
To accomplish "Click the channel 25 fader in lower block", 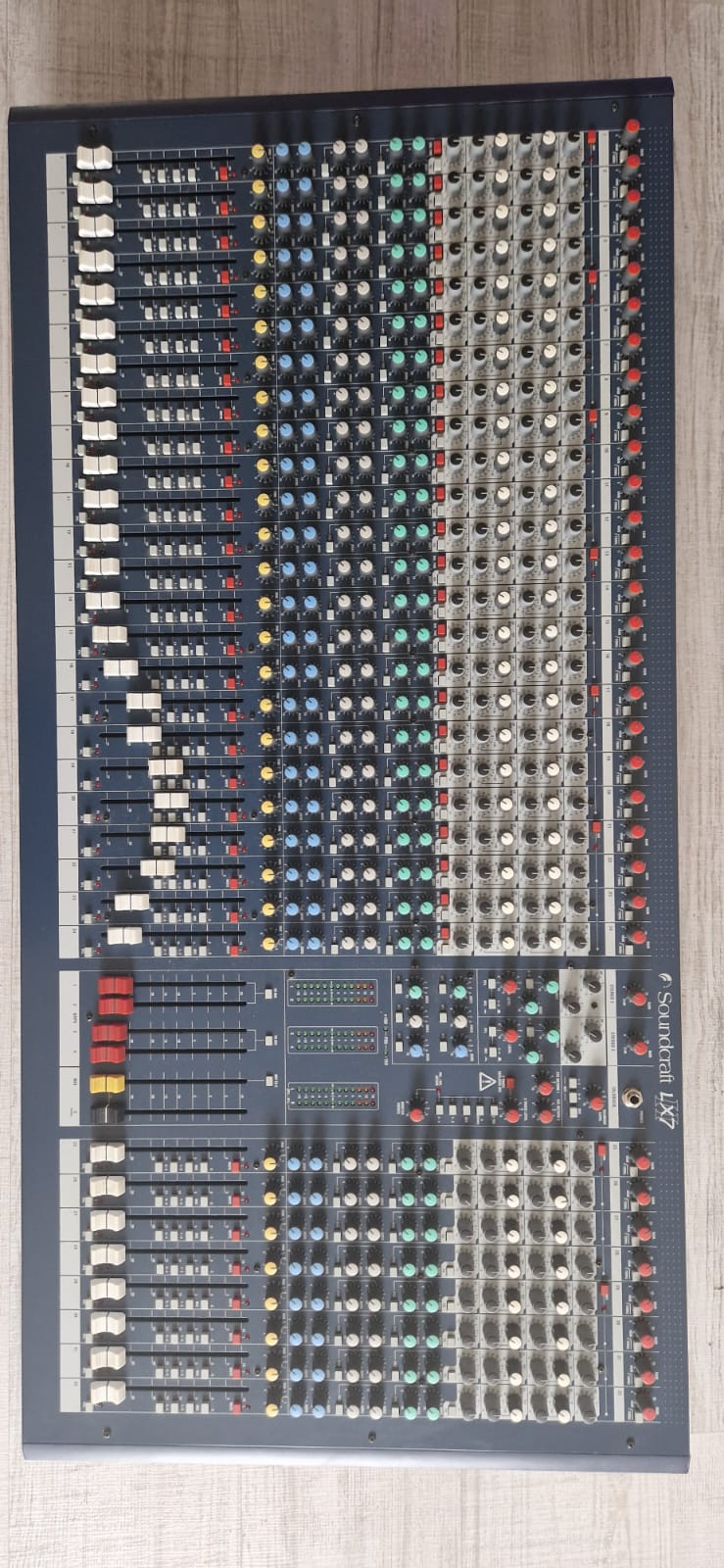I will click(108, 1153).
